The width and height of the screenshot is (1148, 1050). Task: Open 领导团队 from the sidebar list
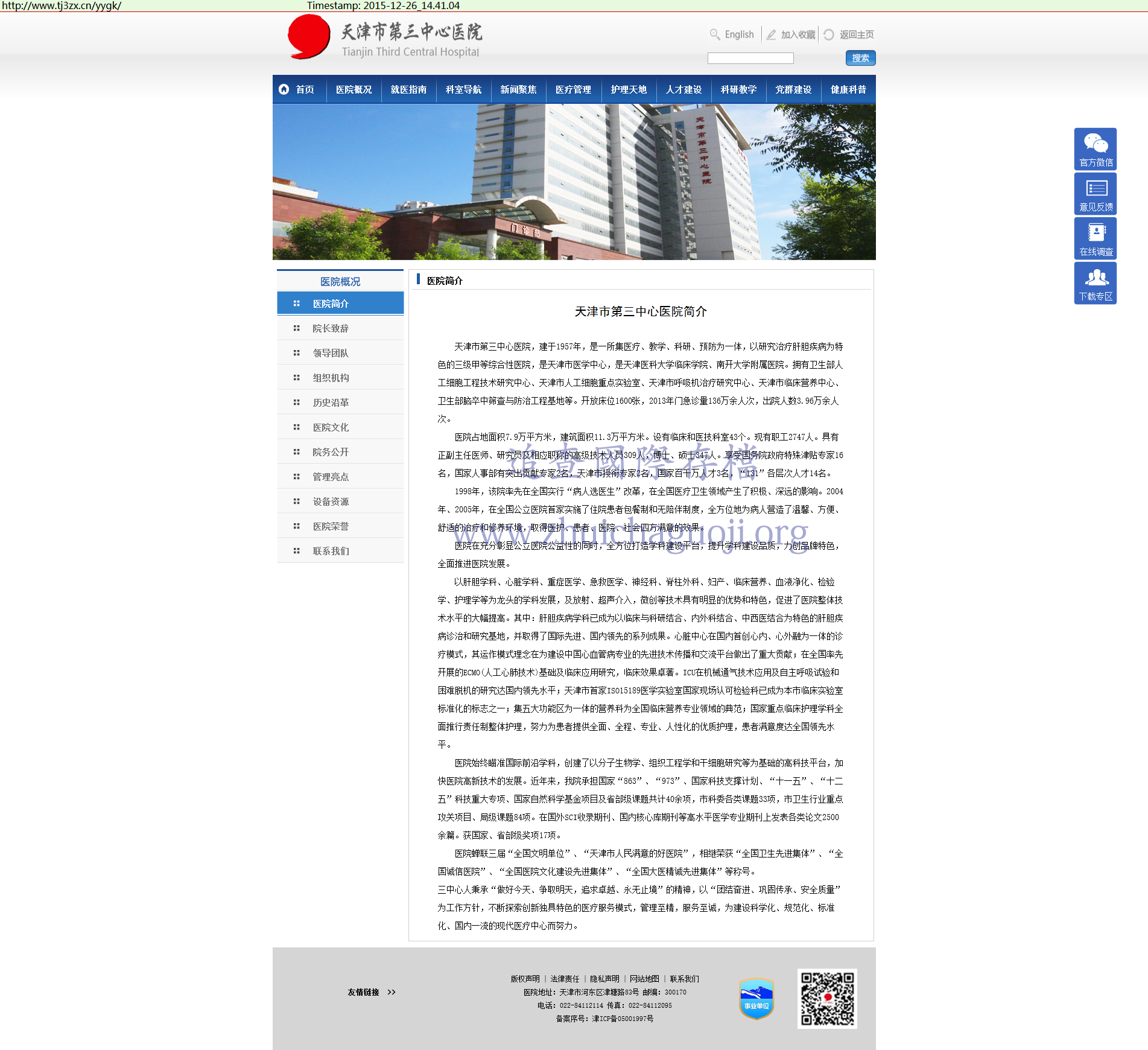point(331,353)
